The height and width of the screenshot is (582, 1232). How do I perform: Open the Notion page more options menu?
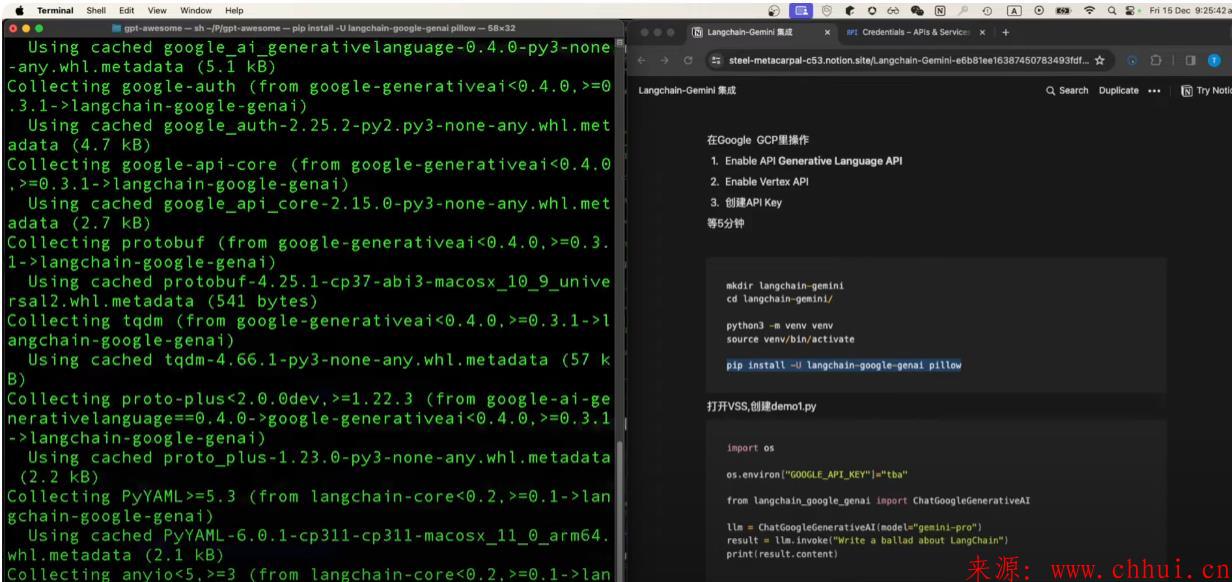pyautogui.click(x=1154, y=90)
